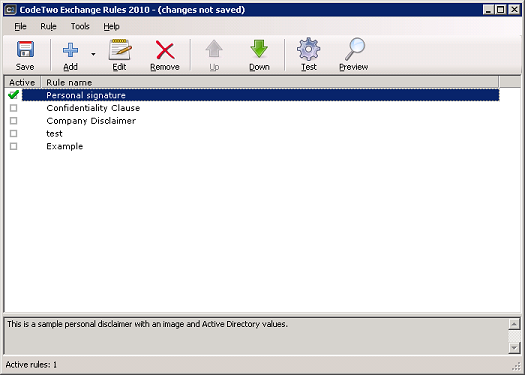Click the Remove red X icon

(x=165, y=50)
